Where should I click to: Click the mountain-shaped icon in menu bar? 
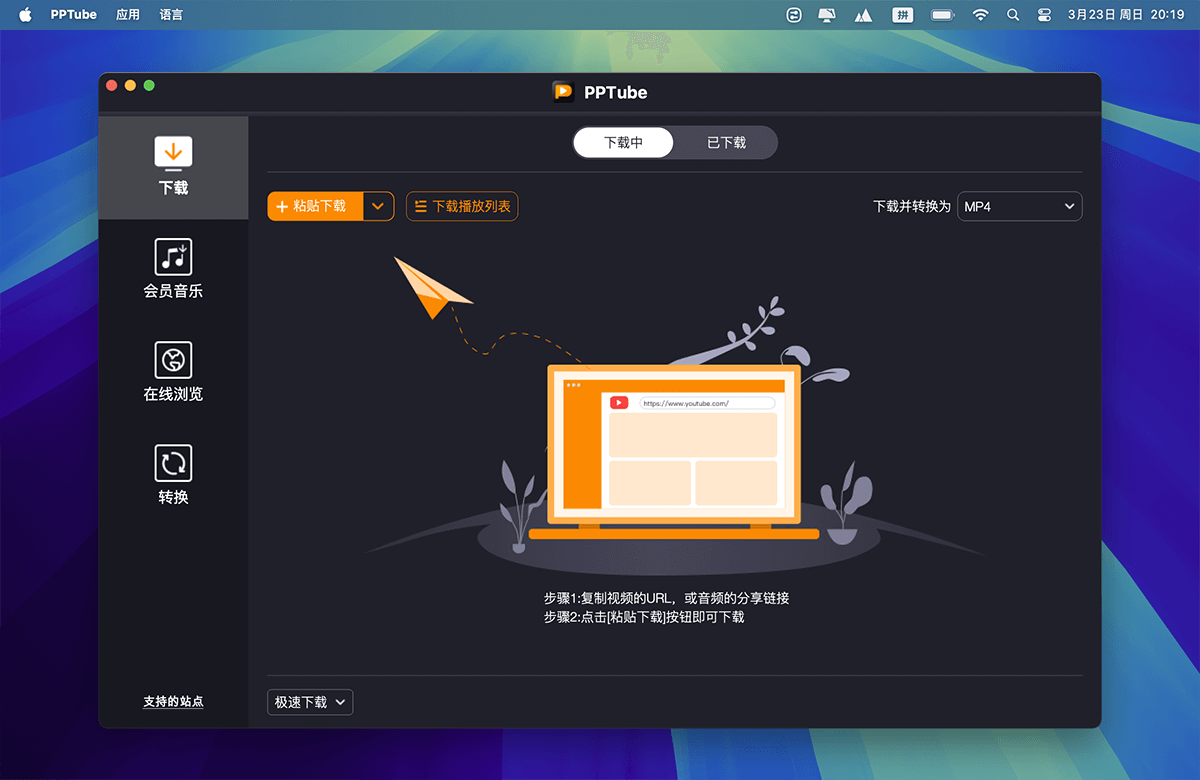(864, 14)
